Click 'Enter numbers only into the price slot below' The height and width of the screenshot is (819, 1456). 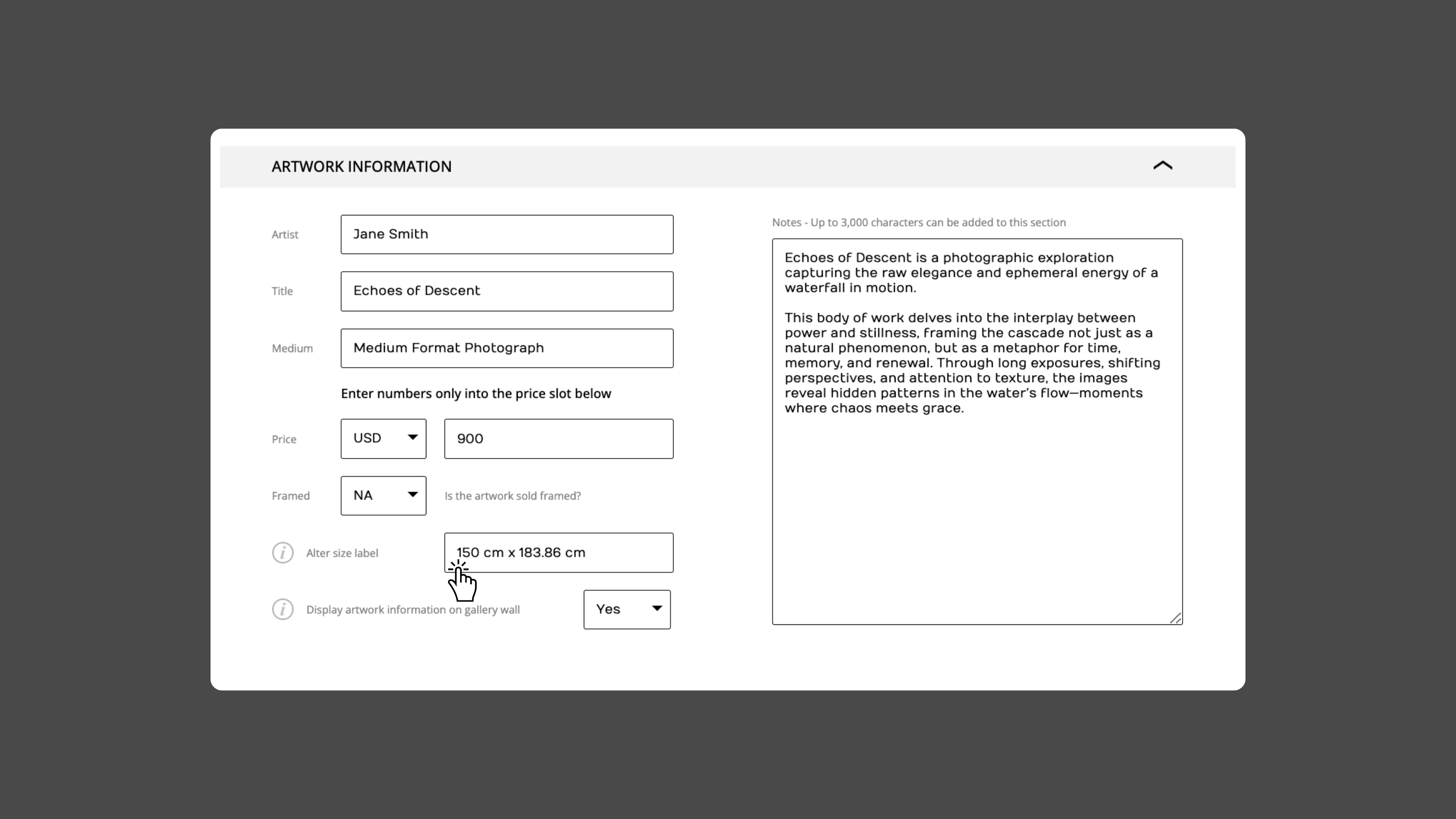coord(476,394)
